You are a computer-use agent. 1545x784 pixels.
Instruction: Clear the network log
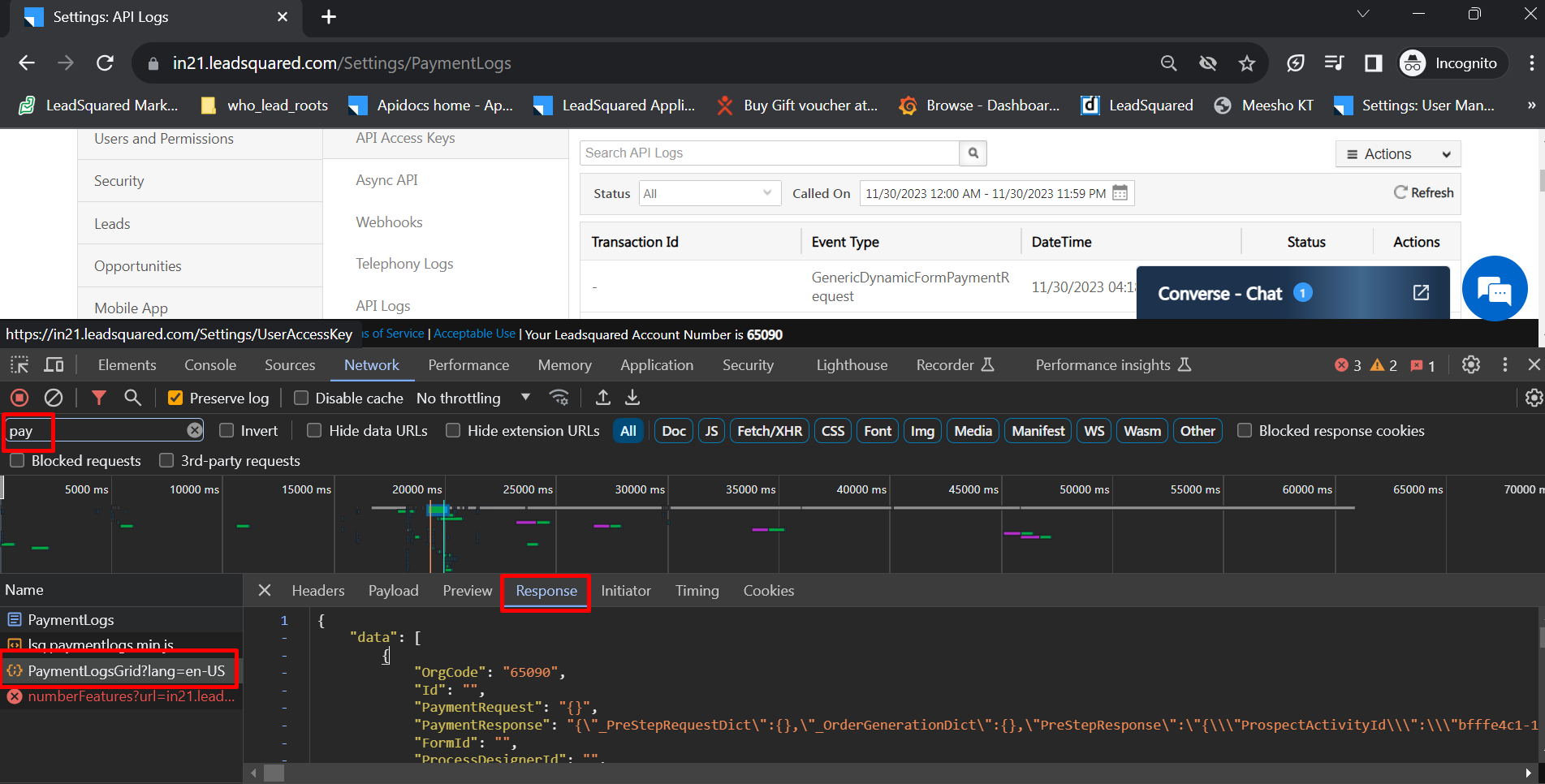pyautogui.click(x=54, y=398)
